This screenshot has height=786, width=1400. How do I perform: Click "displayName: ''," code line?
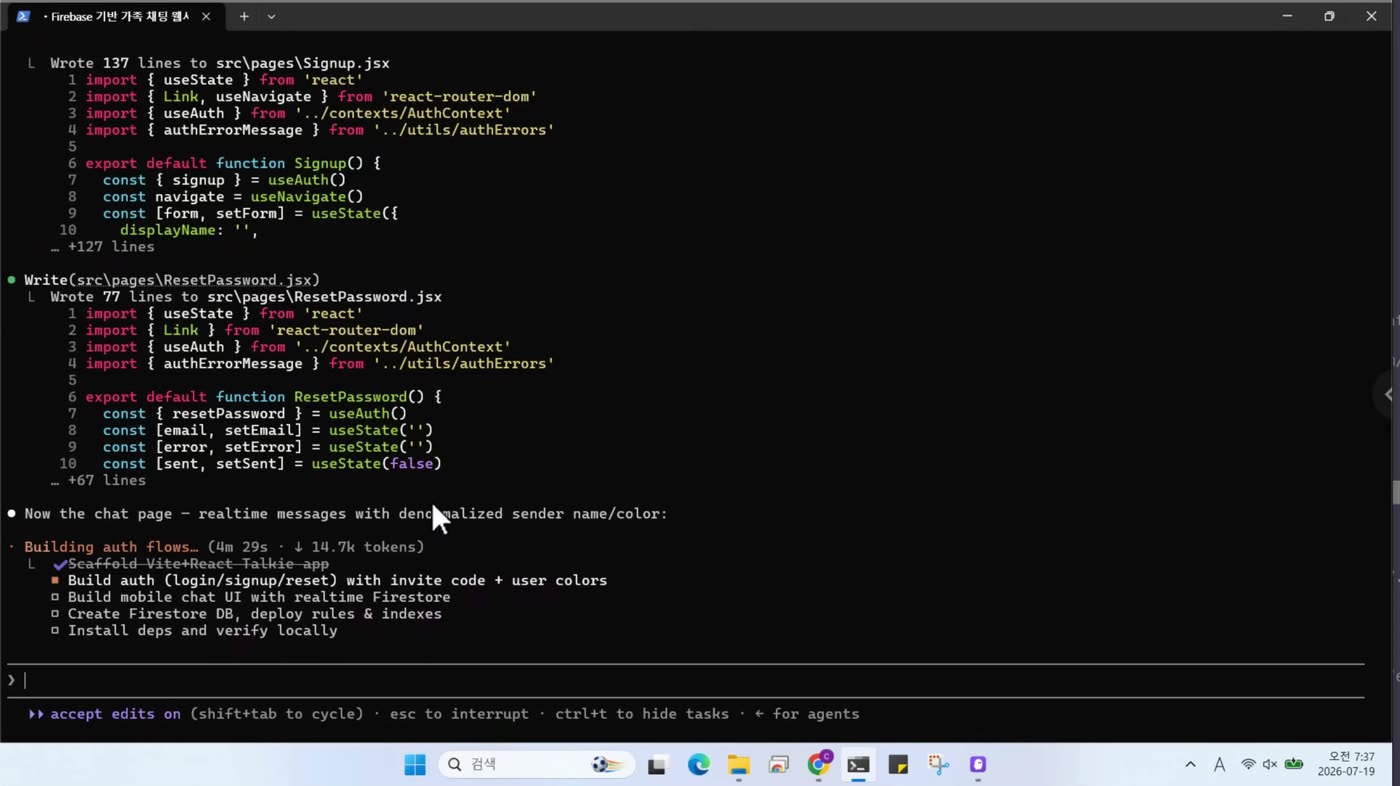[189, 230]
